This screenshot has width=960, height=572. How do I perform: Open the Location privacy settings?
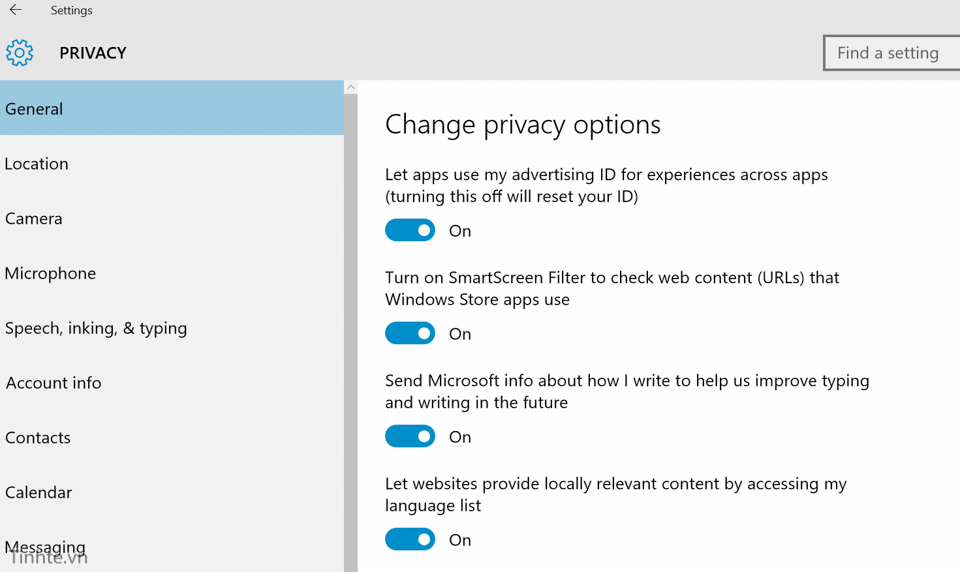(172, 164)
